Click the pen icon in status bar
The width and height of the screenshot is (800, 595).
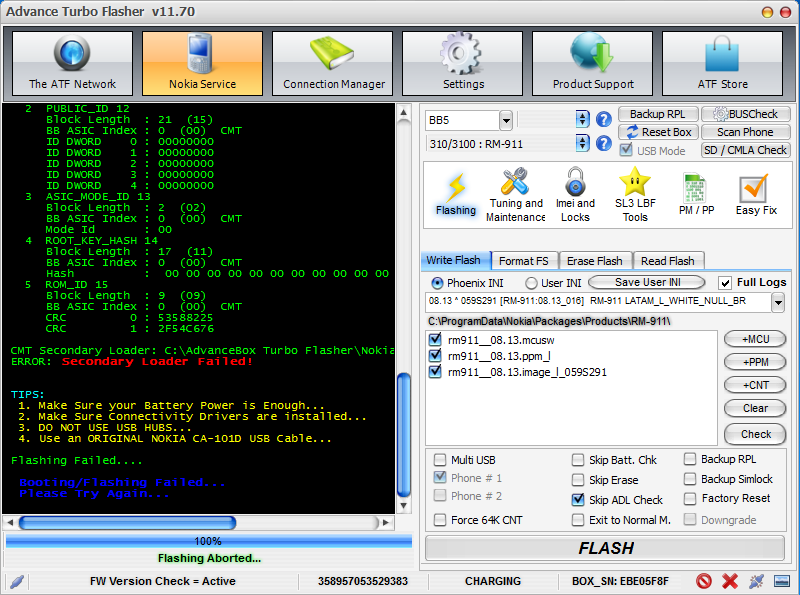pyautogui.click(x=17, y=581)
